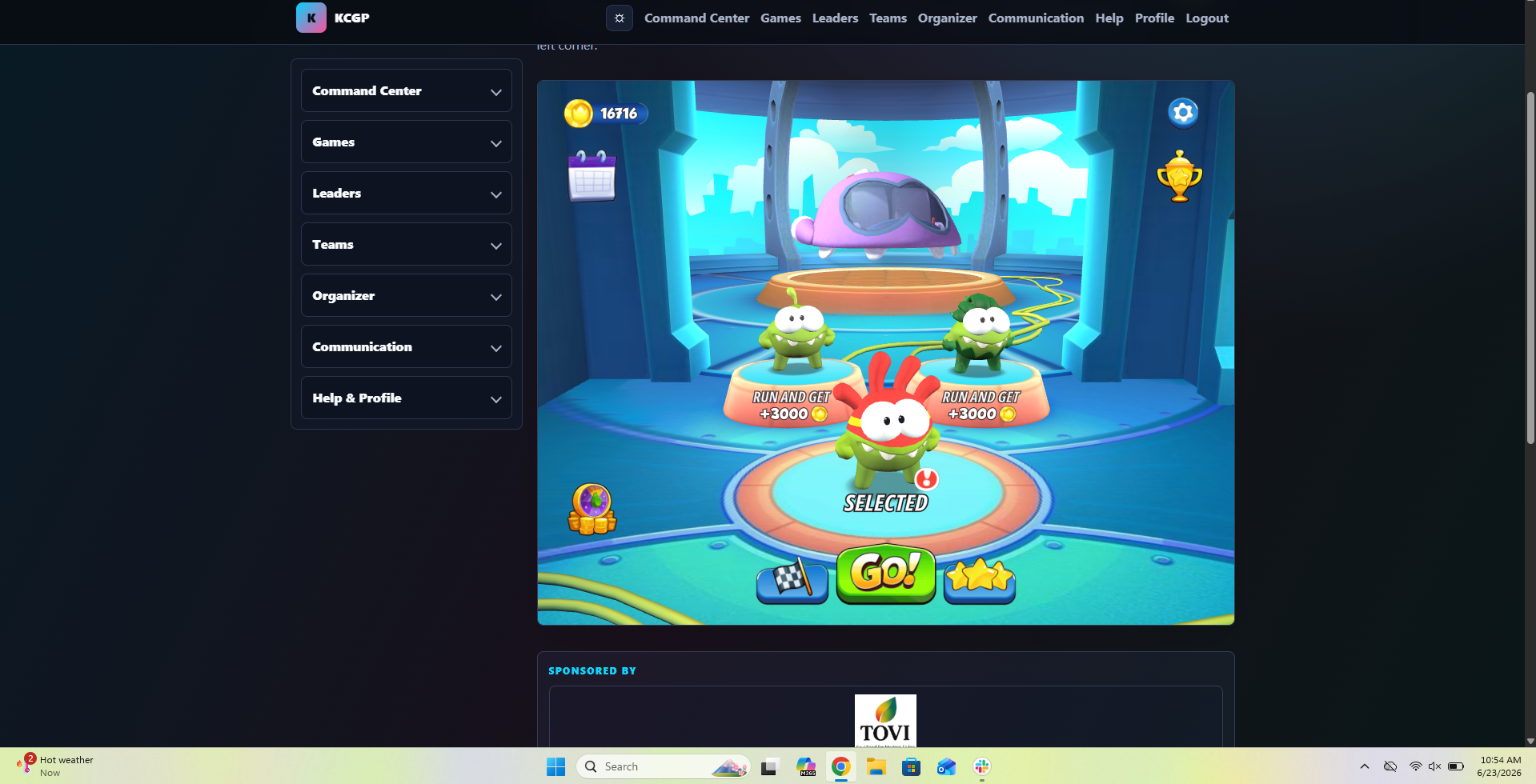Click the 16716 coin count

pyautogui.click(x=619, y=114)
